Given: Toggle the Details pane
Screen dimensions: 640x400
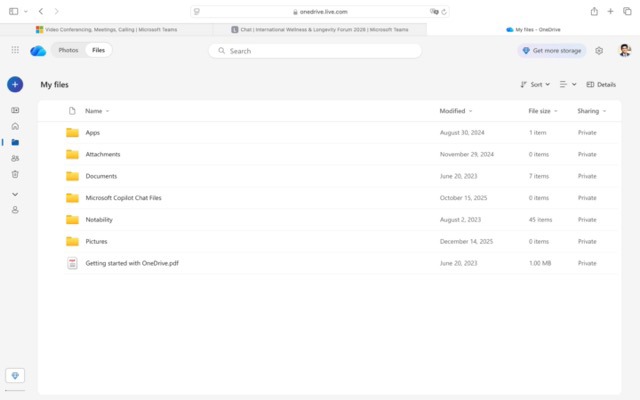Looking at the screenshot, I should (x=601, y=84).
